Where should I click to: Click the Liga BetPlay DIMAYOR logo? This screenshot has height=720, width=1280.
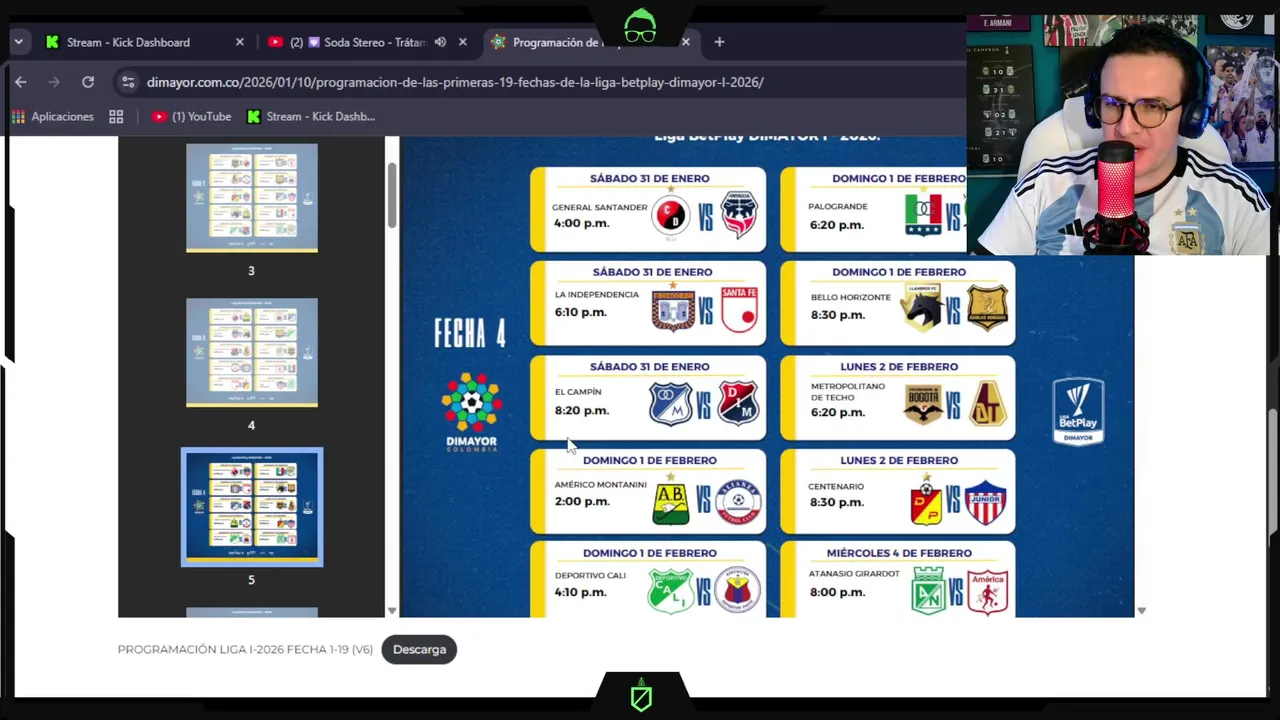(1078, 410)
